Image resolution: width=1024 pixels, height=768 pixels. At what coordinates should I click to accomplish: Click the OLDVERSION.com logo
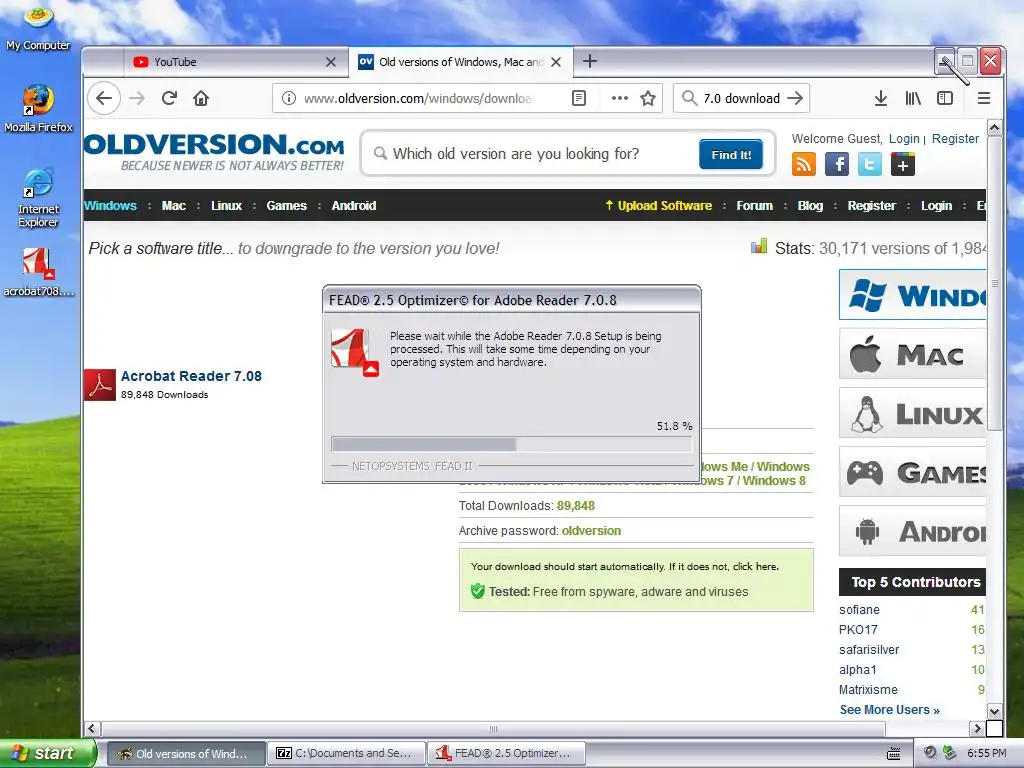click(x=214, y=152)
